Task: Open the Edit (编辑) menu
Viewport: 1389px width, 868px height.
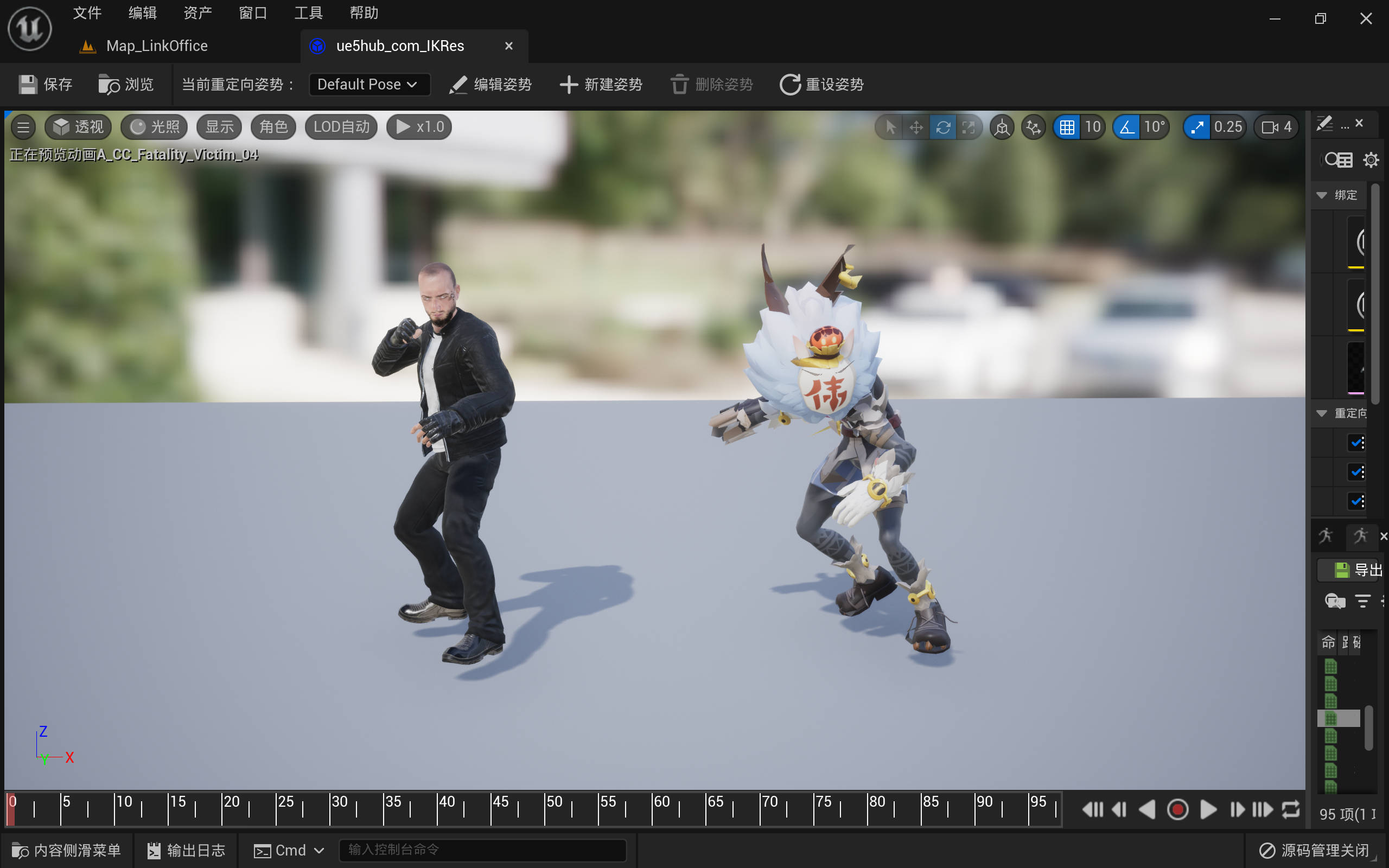Action: pyautogui.click(x=142, y=12)
